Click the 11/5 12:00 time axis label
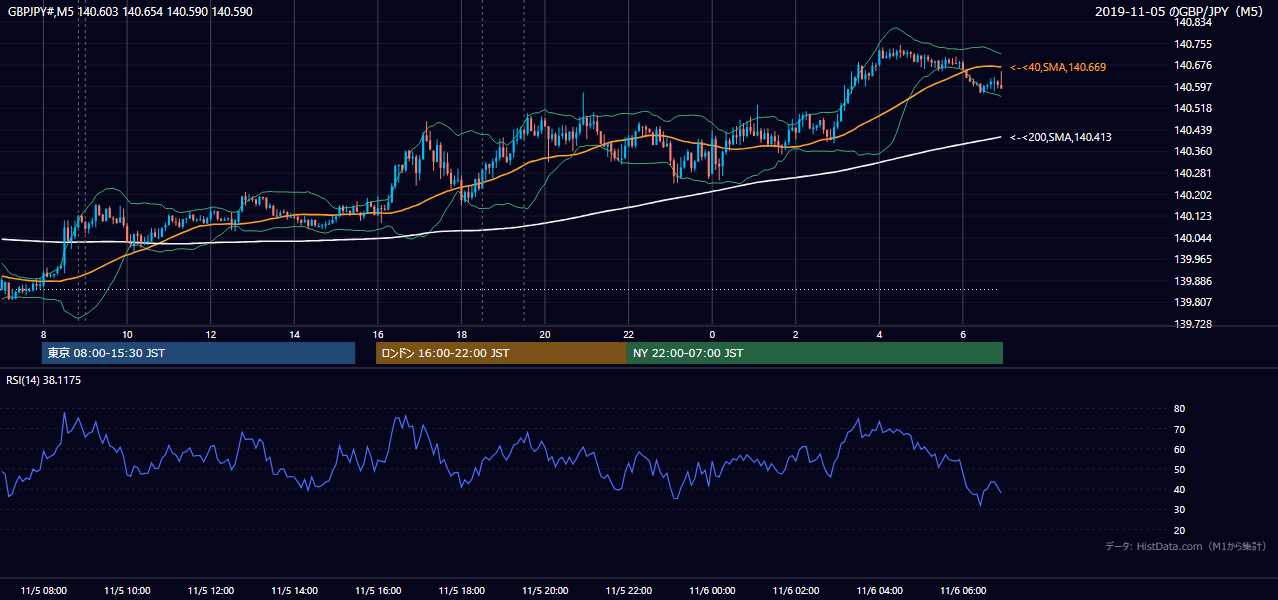This screenshot has height=600, width=1278. (211, 591)
